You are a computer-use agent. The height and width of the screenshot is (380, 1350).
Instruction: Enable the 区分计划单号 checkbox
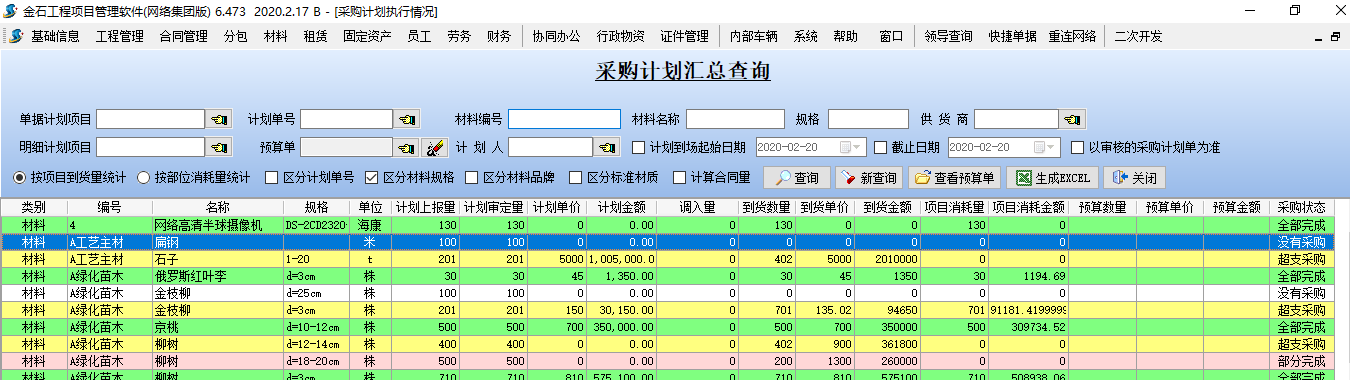[272, 178]
